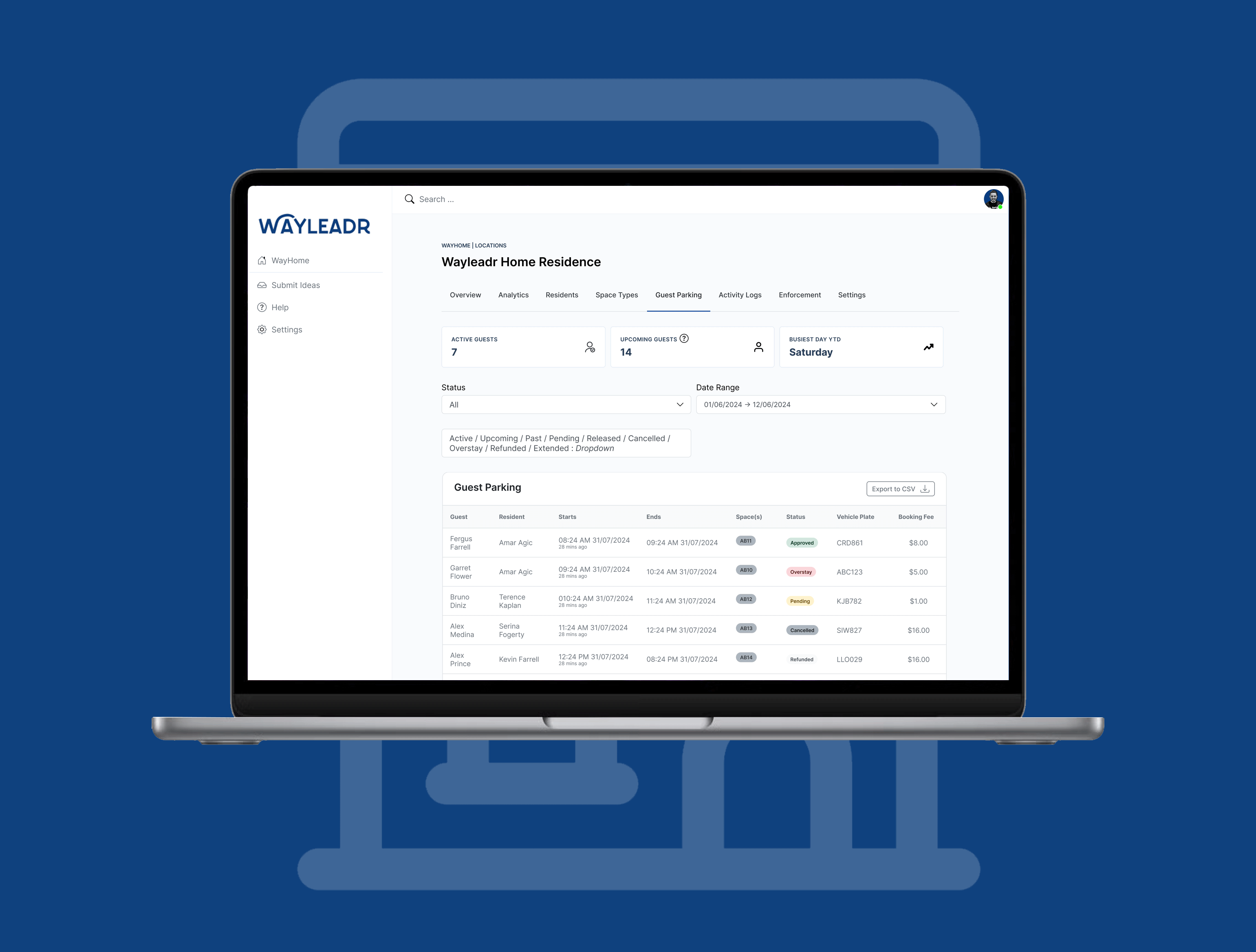Toggle the Pending status for Bruno Diniz

click(x=800, y=601)
